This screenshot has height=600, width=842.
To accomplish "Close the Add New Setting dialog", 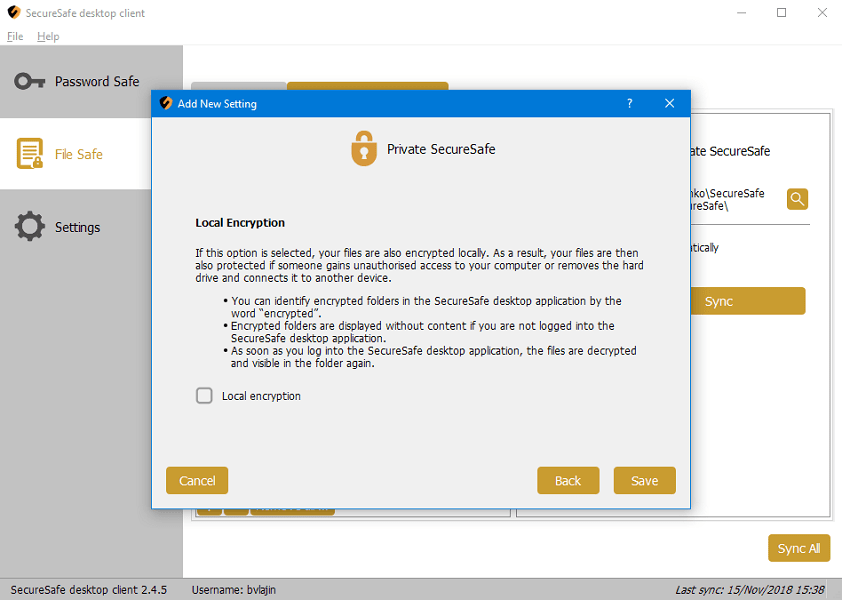I will (x=669, y=103).
